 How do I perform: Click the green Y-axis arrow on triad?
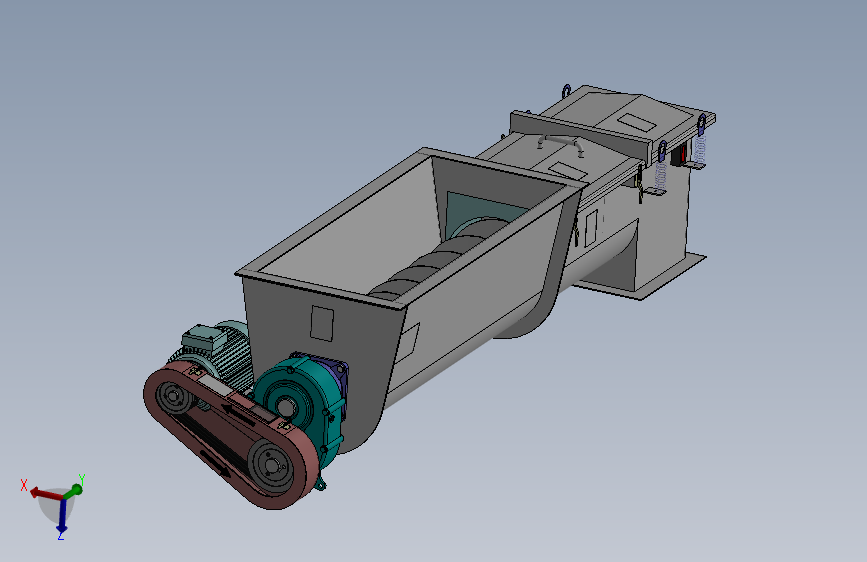tap(74, 490)
